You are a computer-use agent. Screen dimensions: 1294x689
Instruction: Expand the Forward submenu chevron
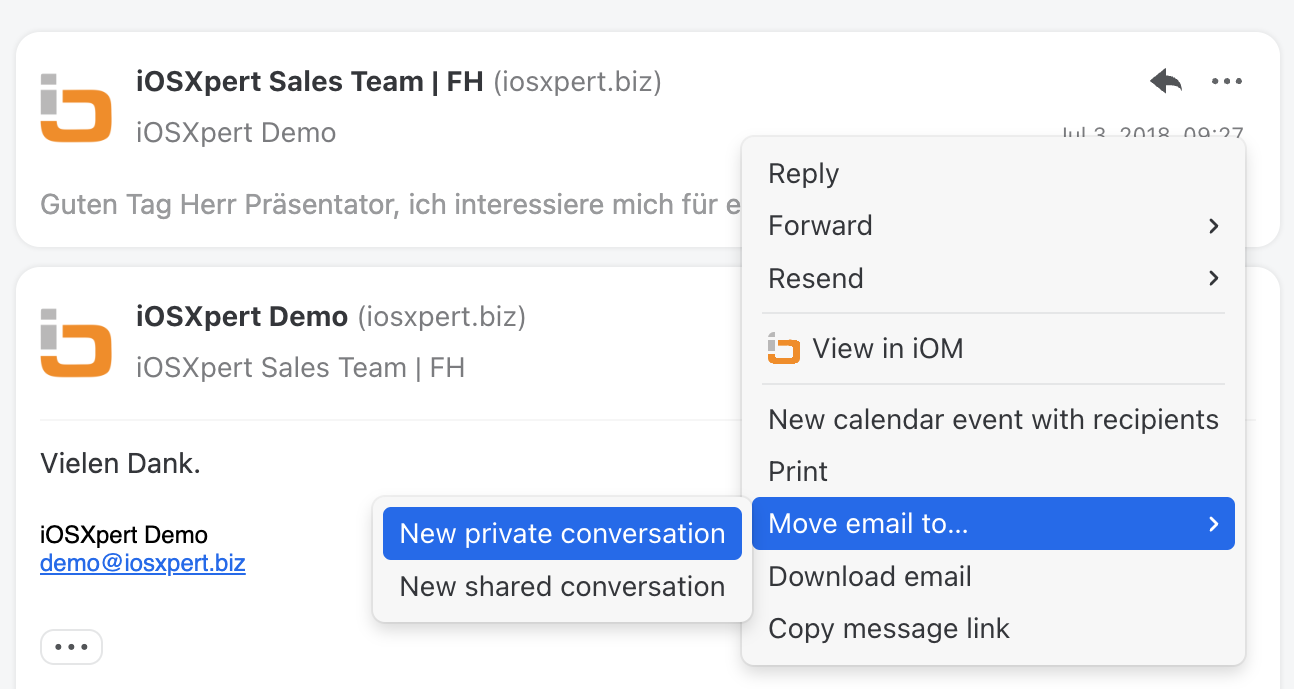pyautogui.click(x=1213, y=226)
